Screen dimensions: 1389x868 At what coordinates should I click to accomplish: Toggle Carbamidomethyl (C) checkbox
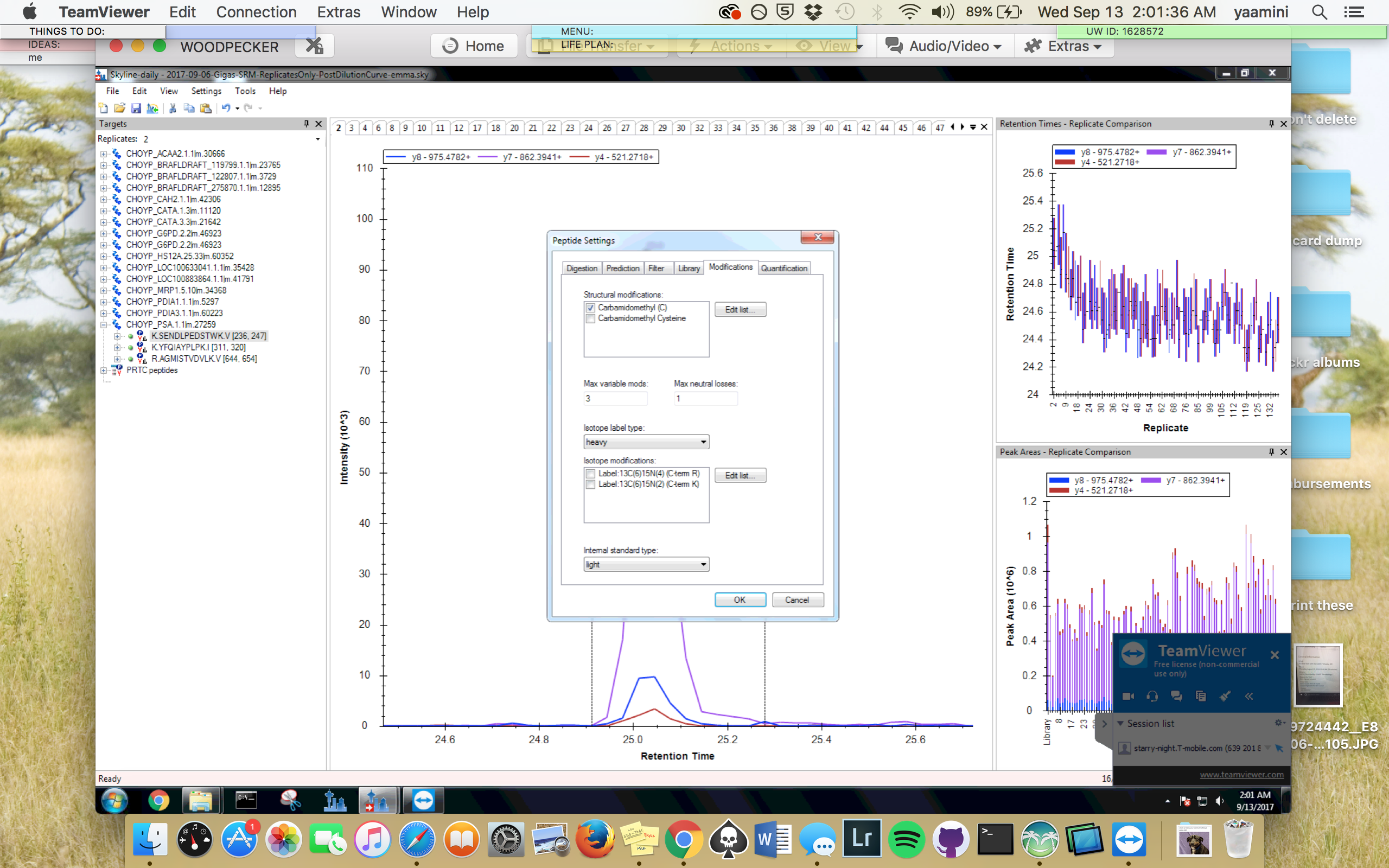pyautogui.click(x=590, y=308)
